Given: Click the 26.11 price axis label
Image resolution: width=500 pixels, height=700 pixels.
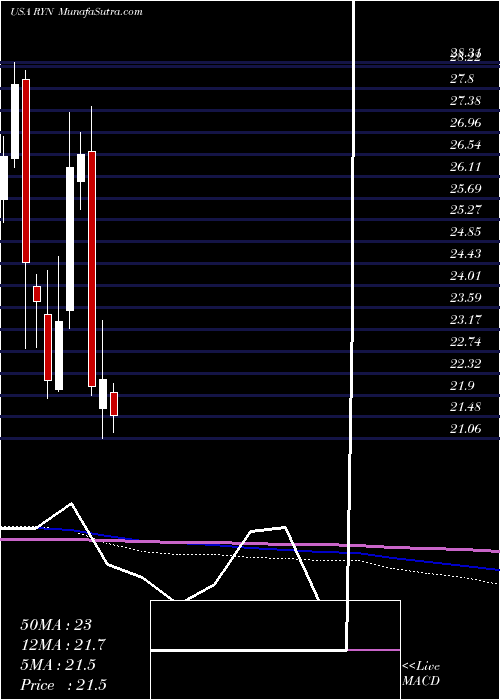Looking at the screenshot, I should 466,167.
